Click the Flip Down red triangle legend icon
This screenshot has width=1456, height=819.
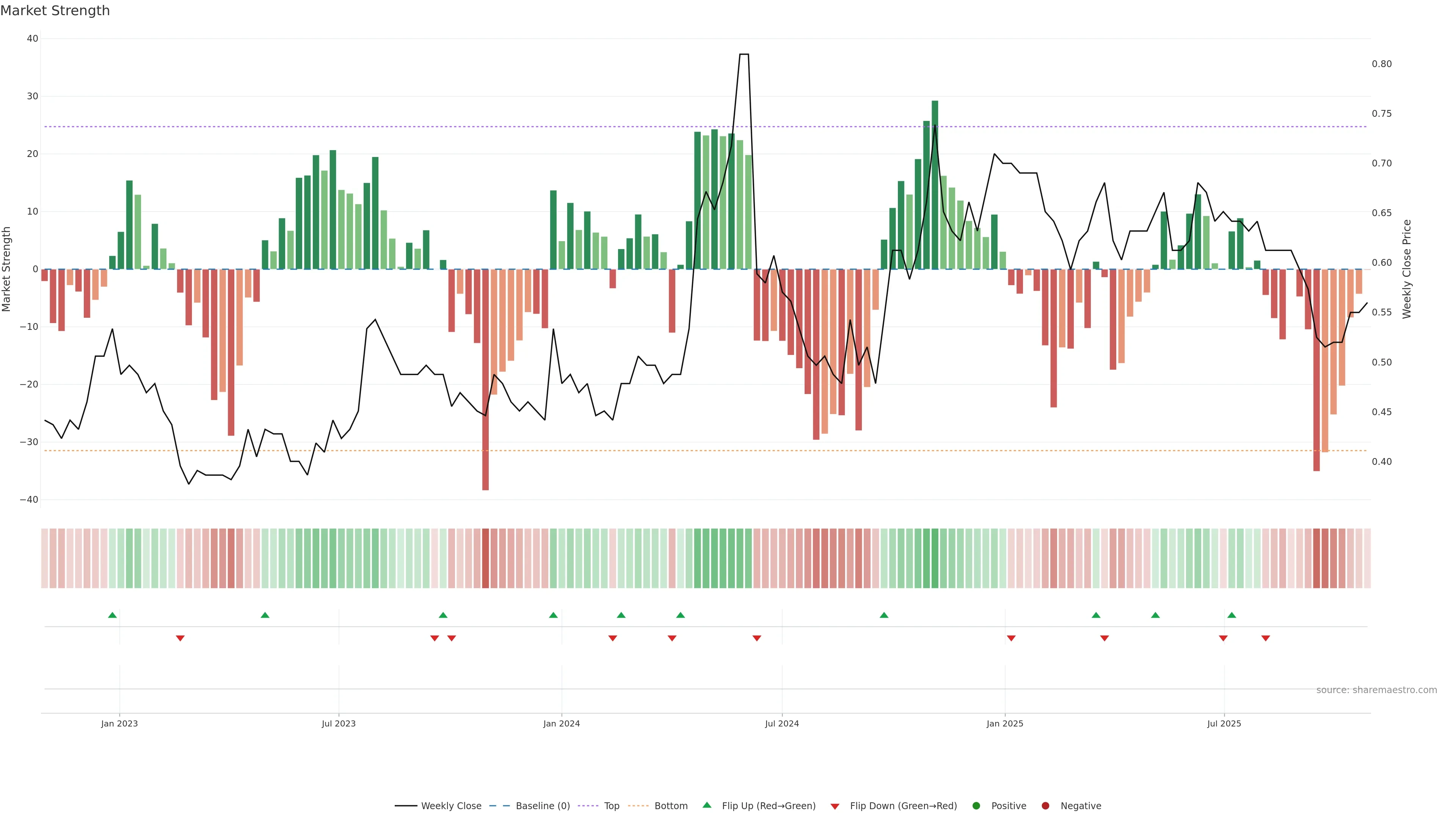point(835,806)
